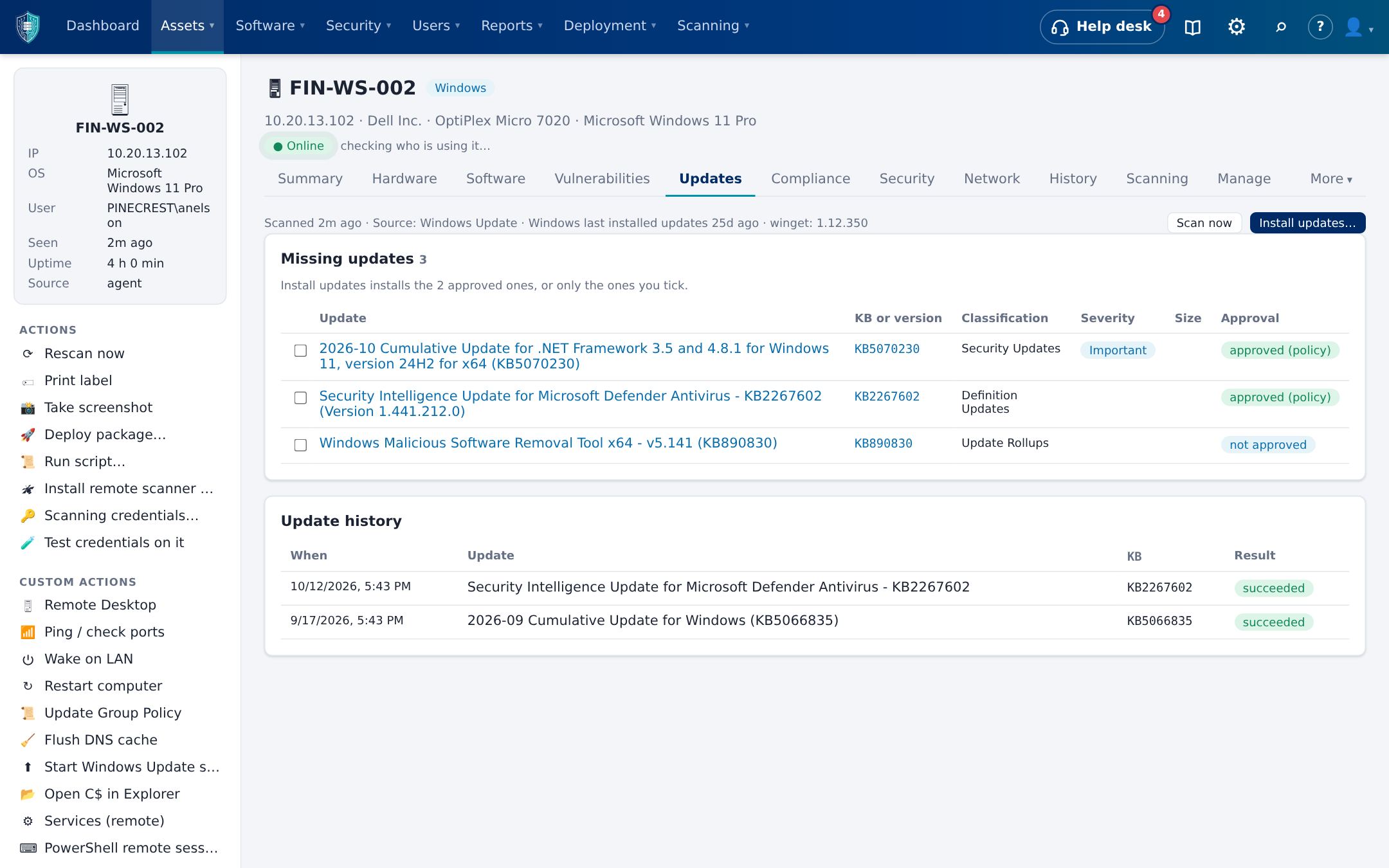This screenshot has height=868, width=1389.
Task: Click the Take screenshot camera icon
Action: point(28,408)
